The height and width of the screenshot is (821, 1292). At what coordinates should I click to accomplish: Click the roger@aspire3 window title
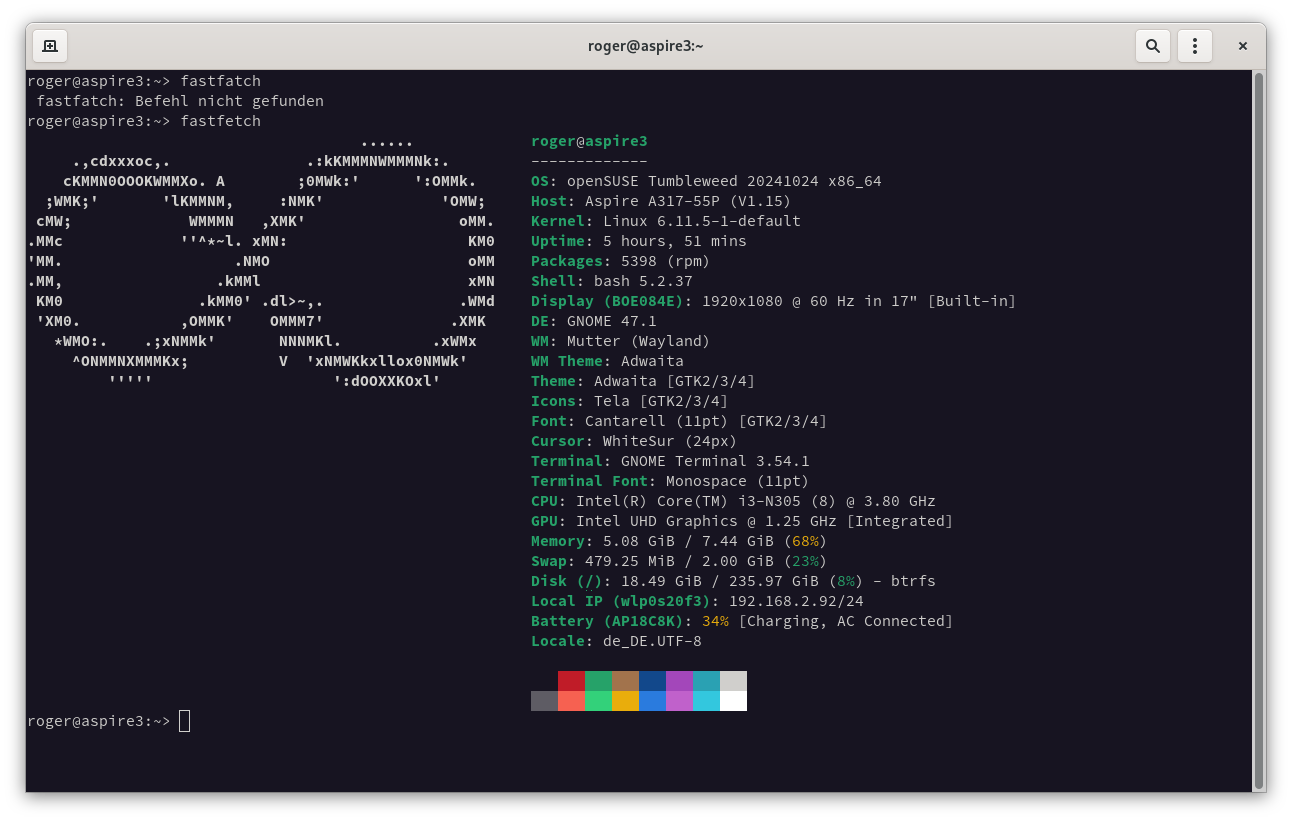point(645,46)
